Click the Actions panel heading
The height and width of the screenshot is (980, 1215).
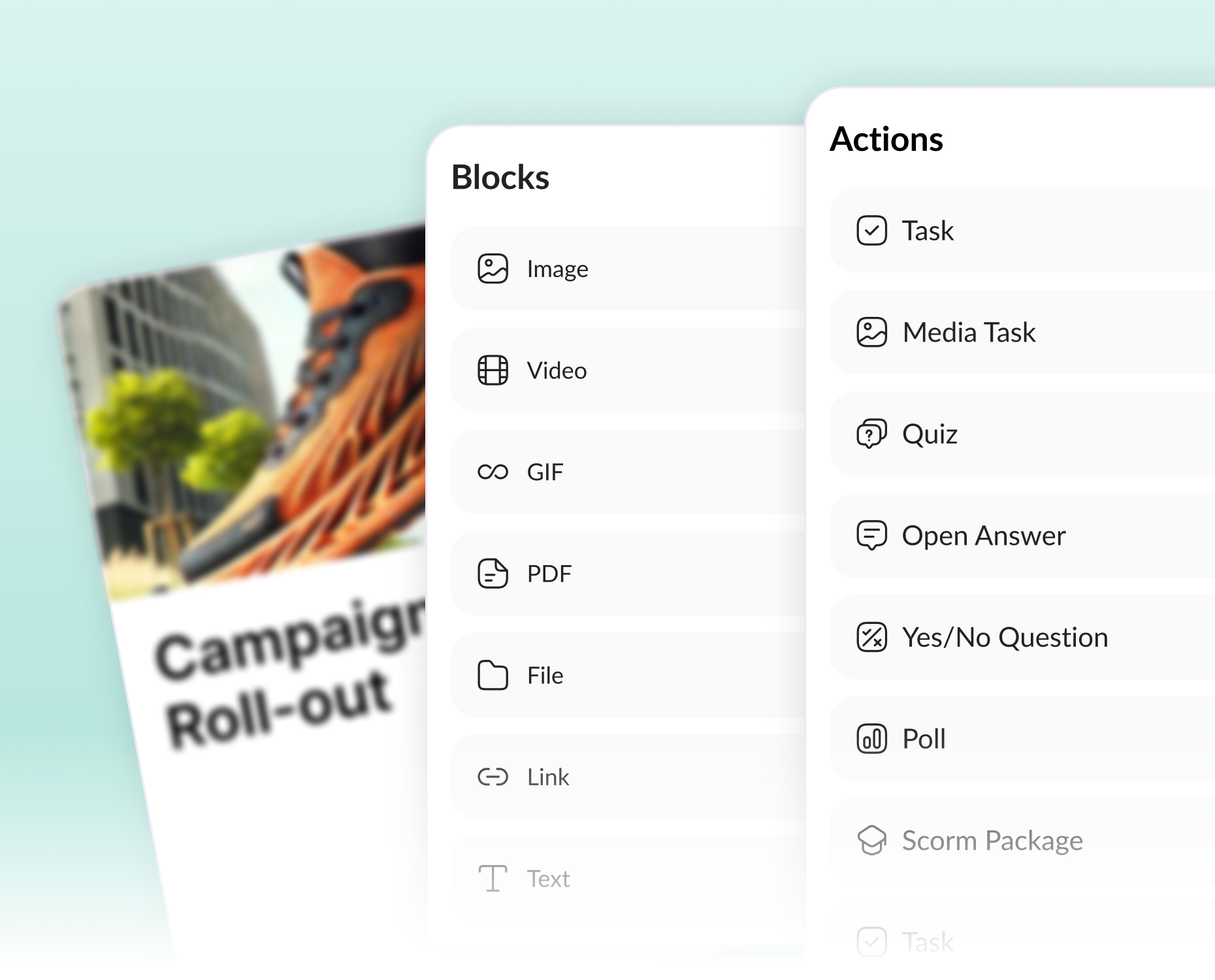click(886, 139)
